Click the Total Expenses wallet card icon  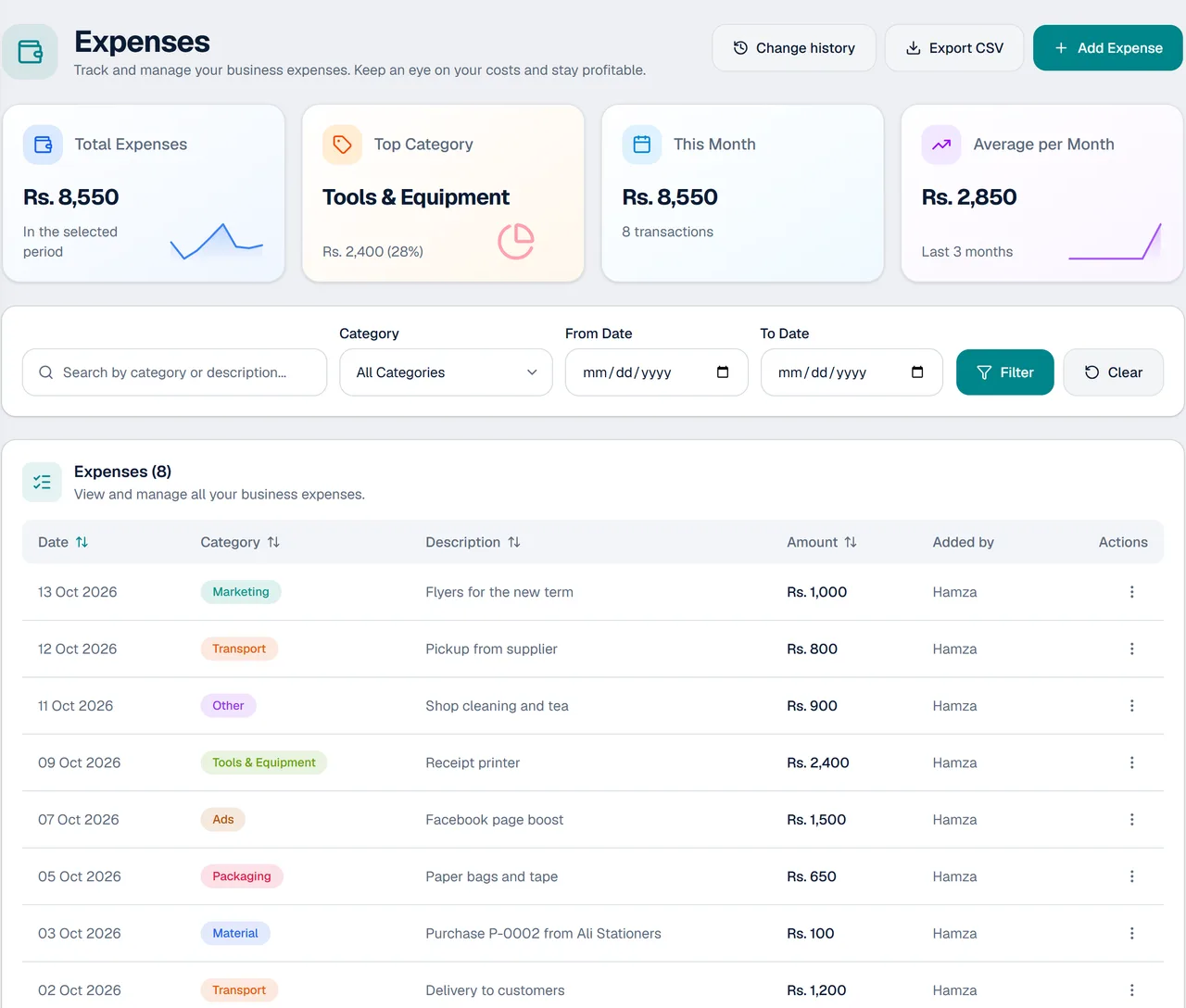click(43, 145)
